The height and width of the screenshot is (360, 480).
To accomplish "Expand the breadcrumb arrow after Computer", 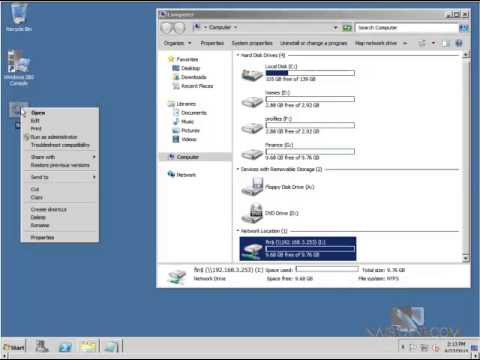I will point(235,27).
